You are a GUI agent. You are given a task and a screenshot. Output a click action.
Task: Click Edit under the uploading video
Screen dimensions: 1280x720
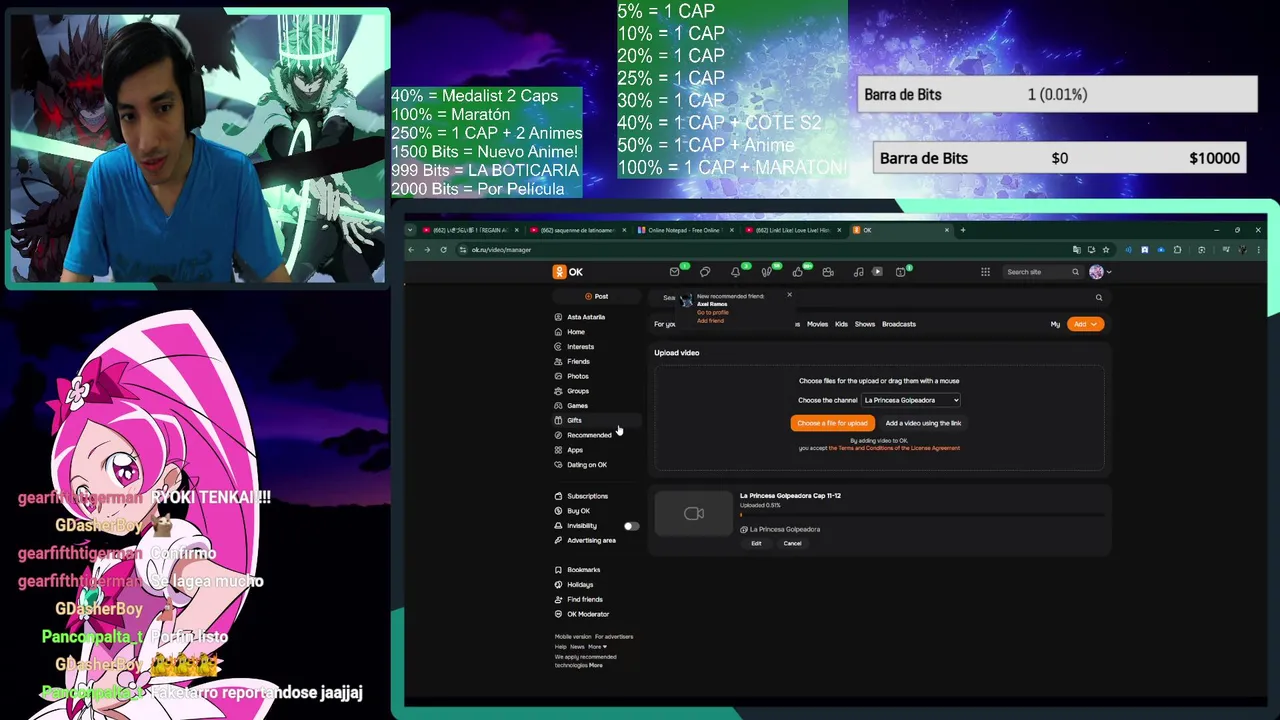(756, 544)
